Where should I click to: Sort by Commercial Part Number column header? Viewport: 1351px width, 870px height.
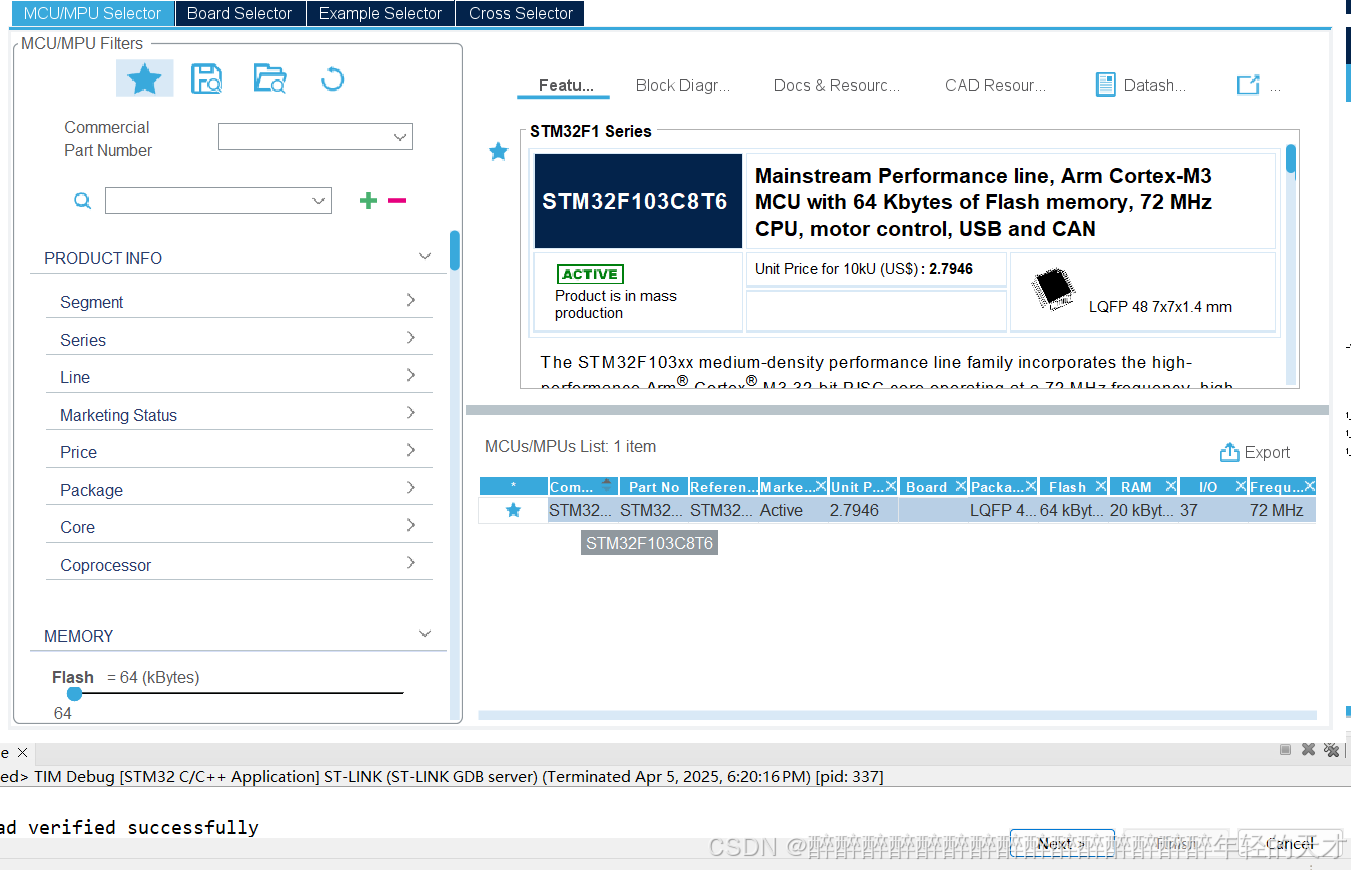pyautogui.click(x=583, y=486)
